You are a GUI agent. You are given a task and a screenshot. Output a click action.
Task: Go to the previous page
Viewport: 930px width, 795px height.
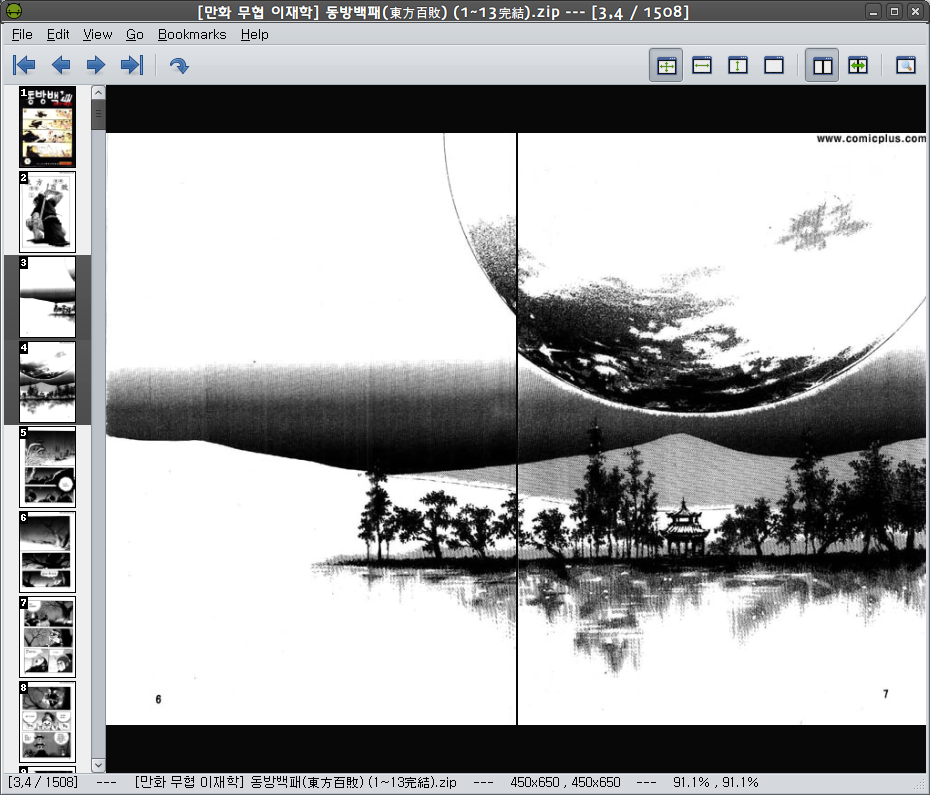60,65
